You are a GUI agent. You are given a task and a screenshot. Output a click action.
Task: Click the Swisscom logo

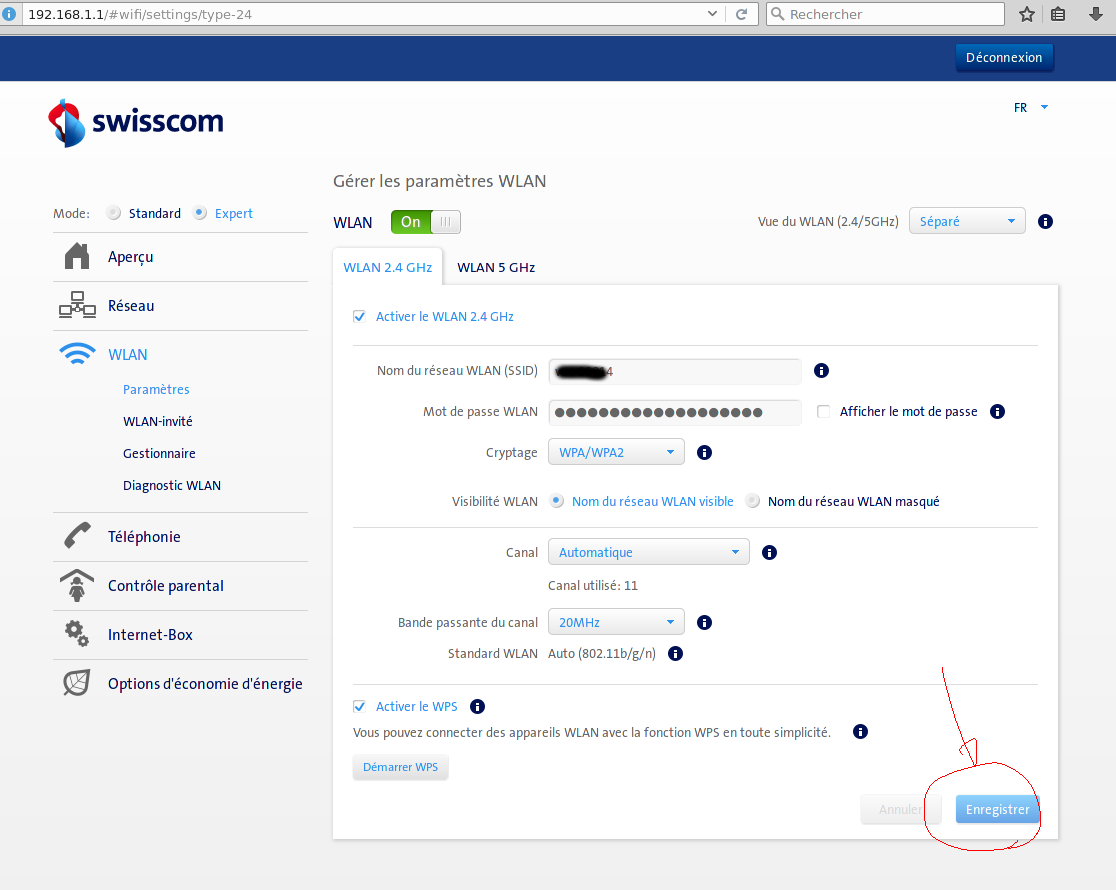coord(136,123)
